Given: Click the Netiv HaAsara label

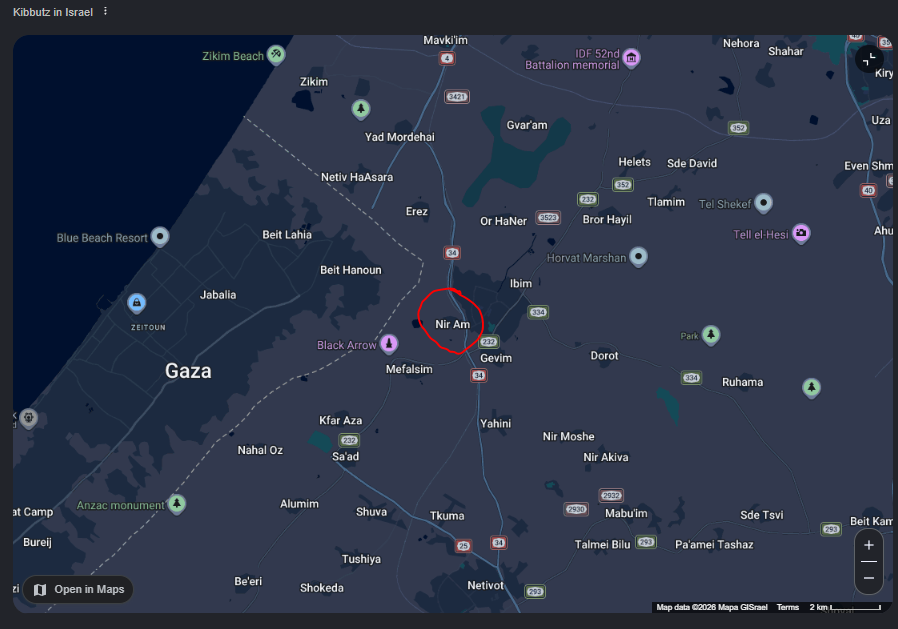Looking at the screenshot, I should pos(357,178).
